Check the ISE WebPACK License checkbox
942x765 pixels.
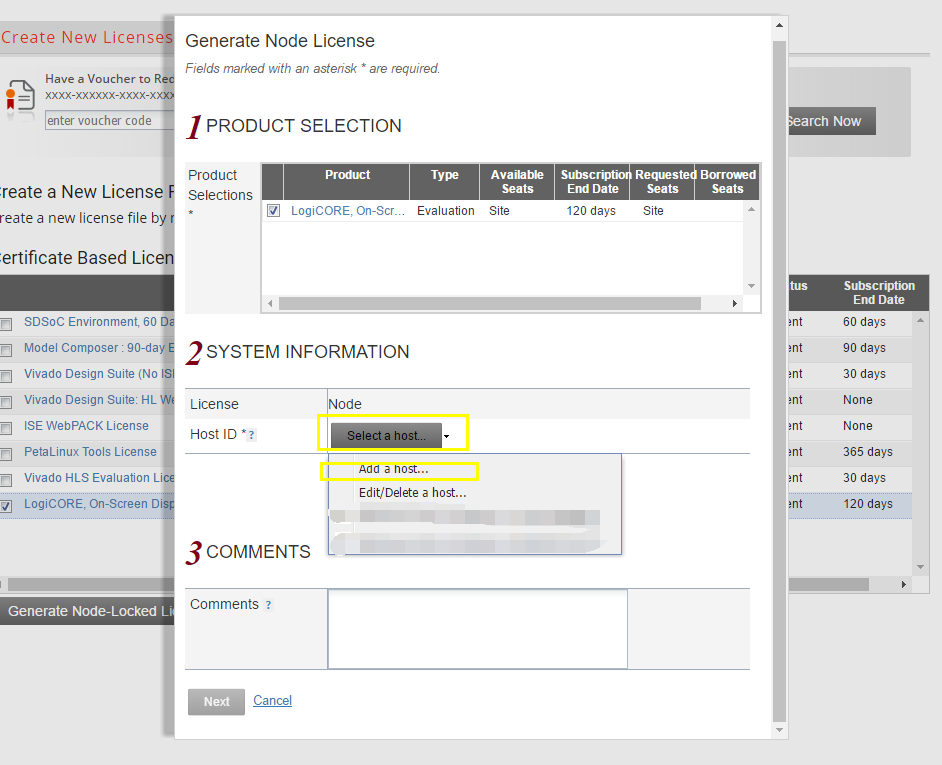7,426
